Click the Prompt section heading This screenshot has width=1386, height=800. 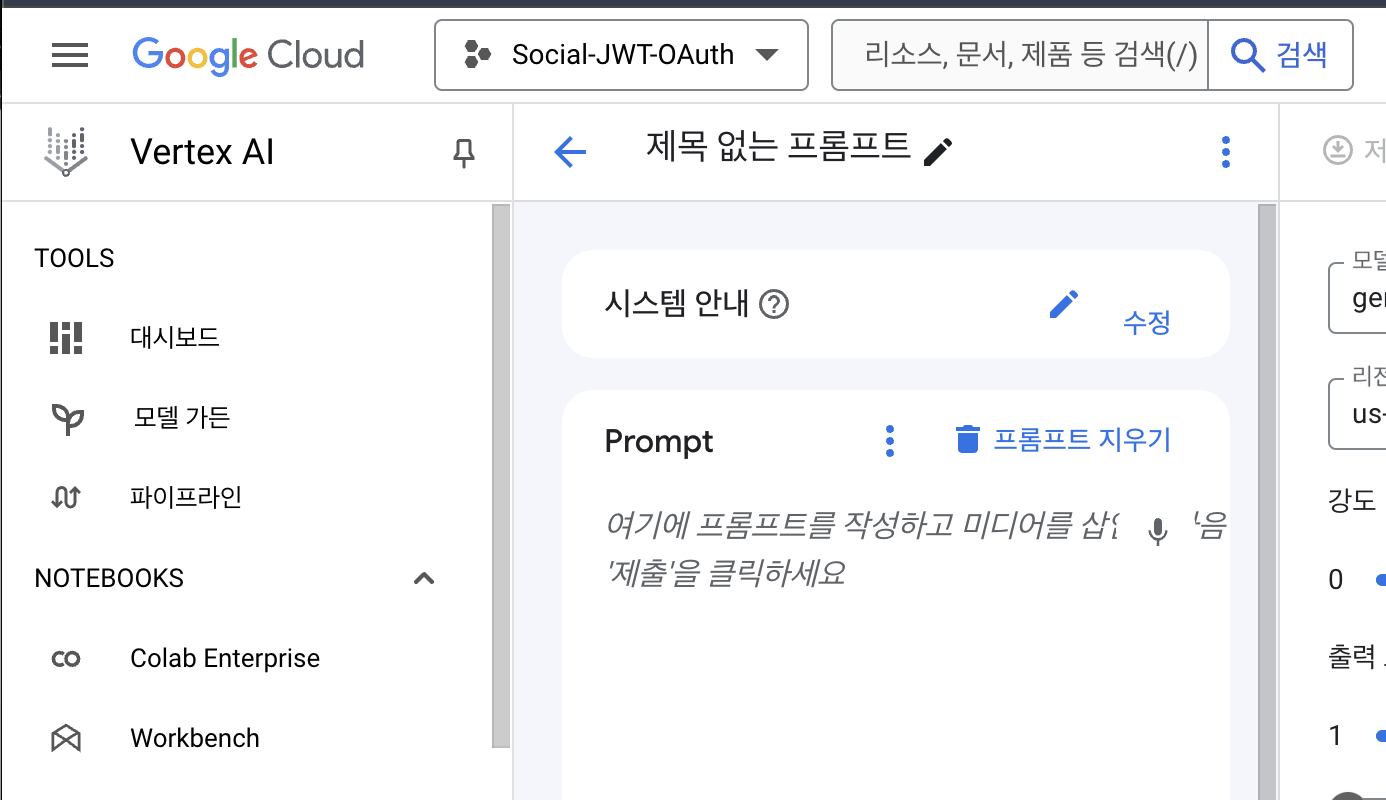(x=659, y=441)
